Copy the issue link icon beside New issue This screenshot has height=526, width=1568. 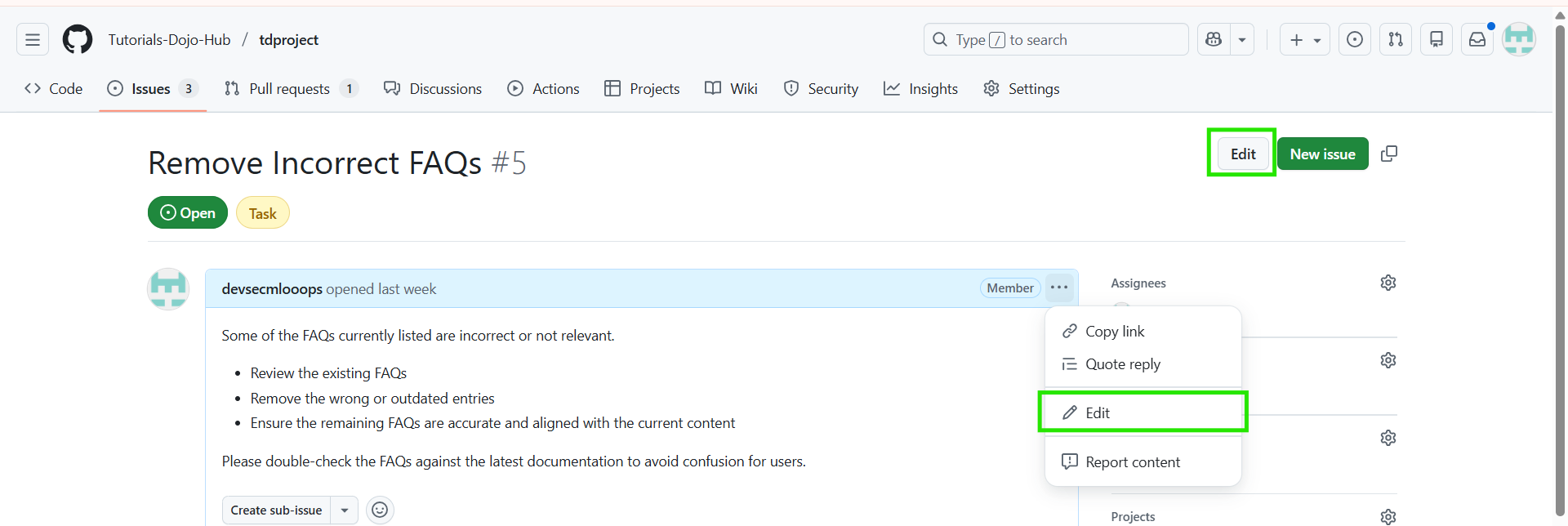click(1389, 154)
